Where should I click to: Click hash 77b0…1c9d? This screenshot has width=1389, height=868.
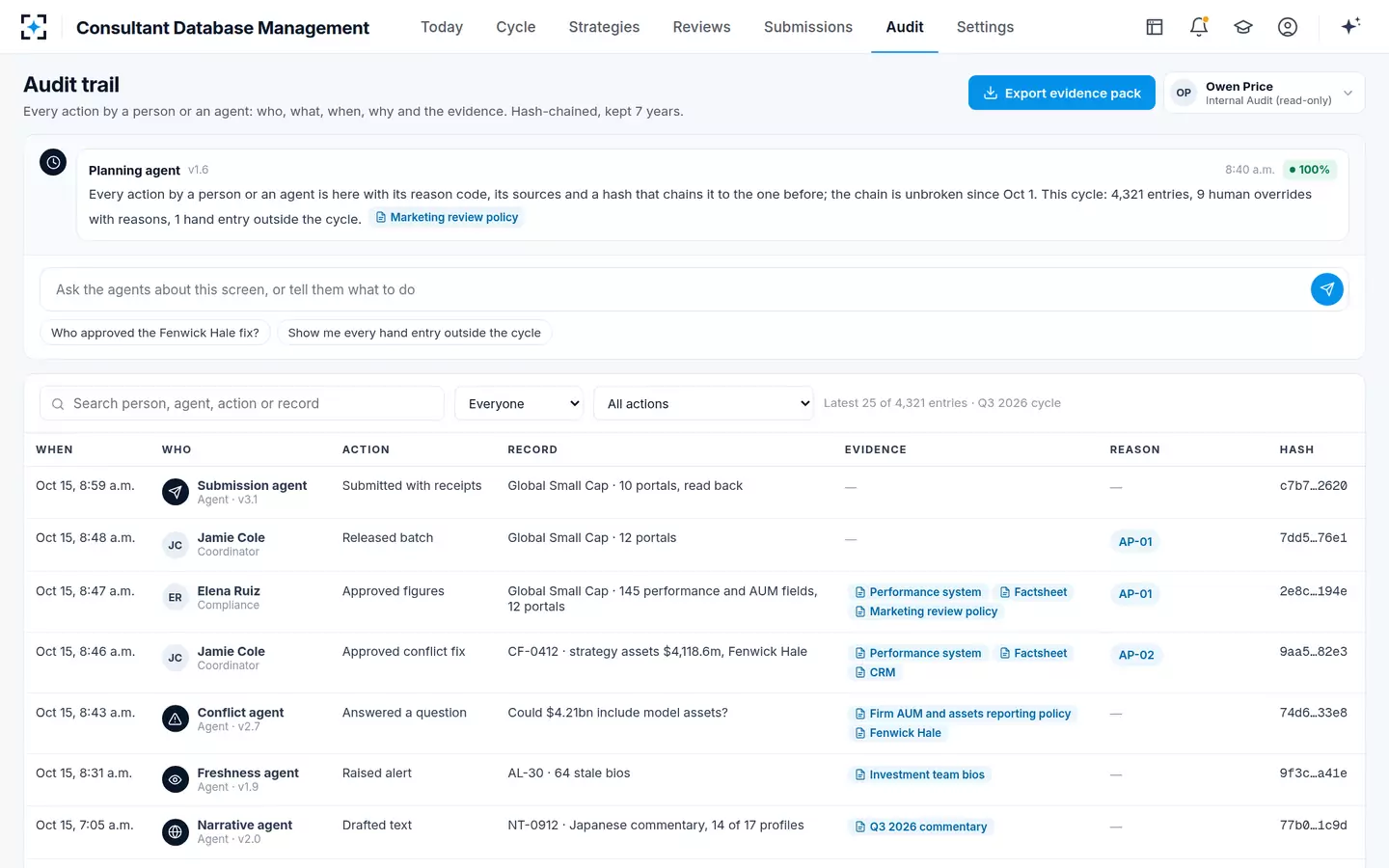click(x=1313, y=826)
